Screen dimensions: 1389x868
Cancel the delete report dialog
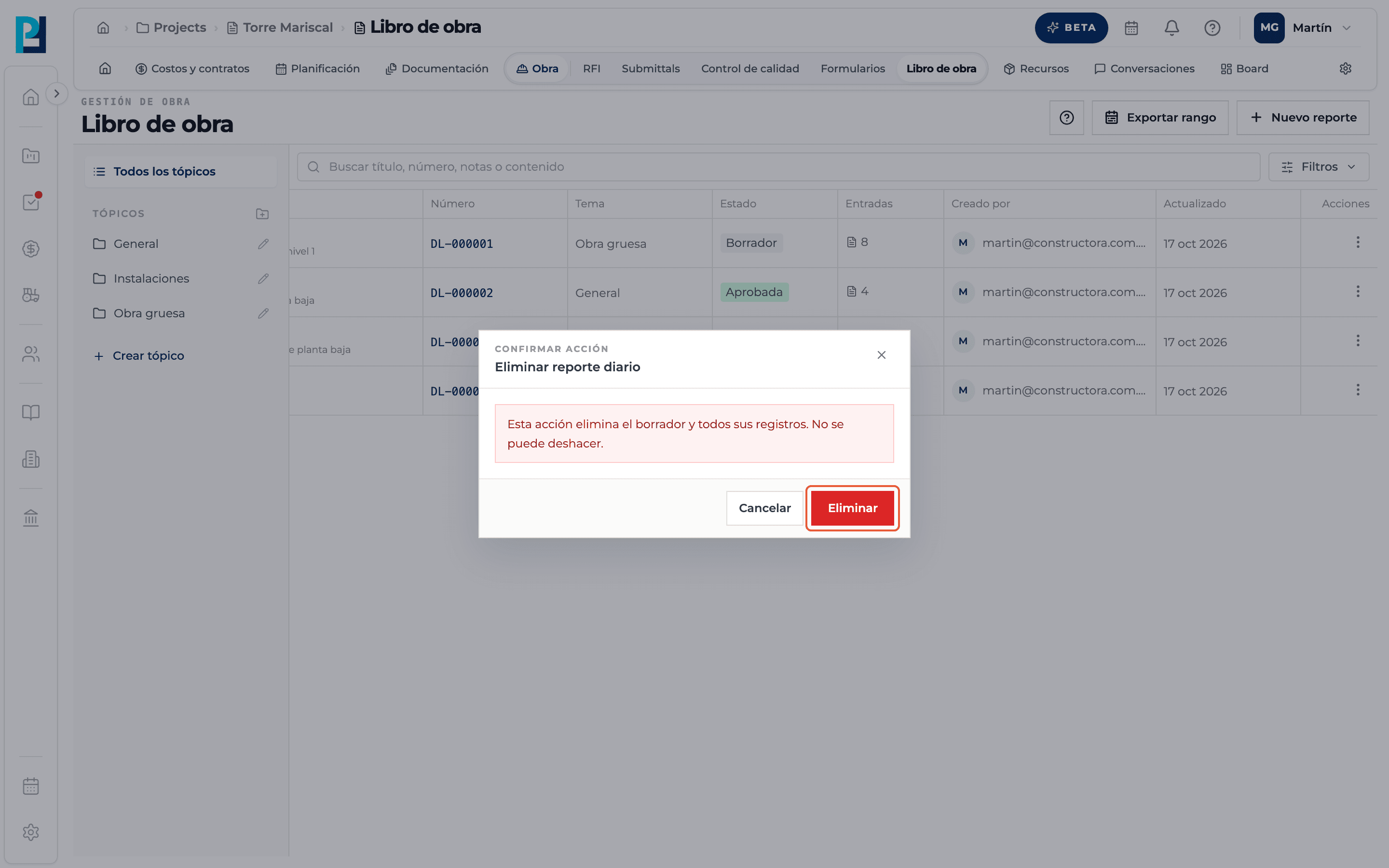(764, 508)
